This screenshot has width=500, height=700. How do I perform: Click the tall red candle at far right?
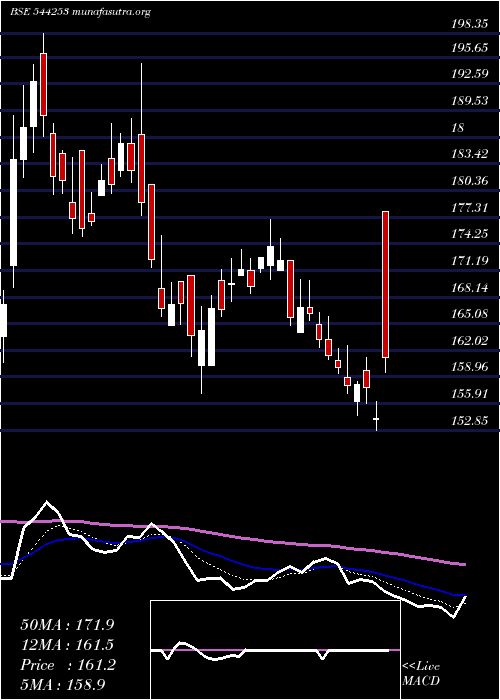pos(386,284)
